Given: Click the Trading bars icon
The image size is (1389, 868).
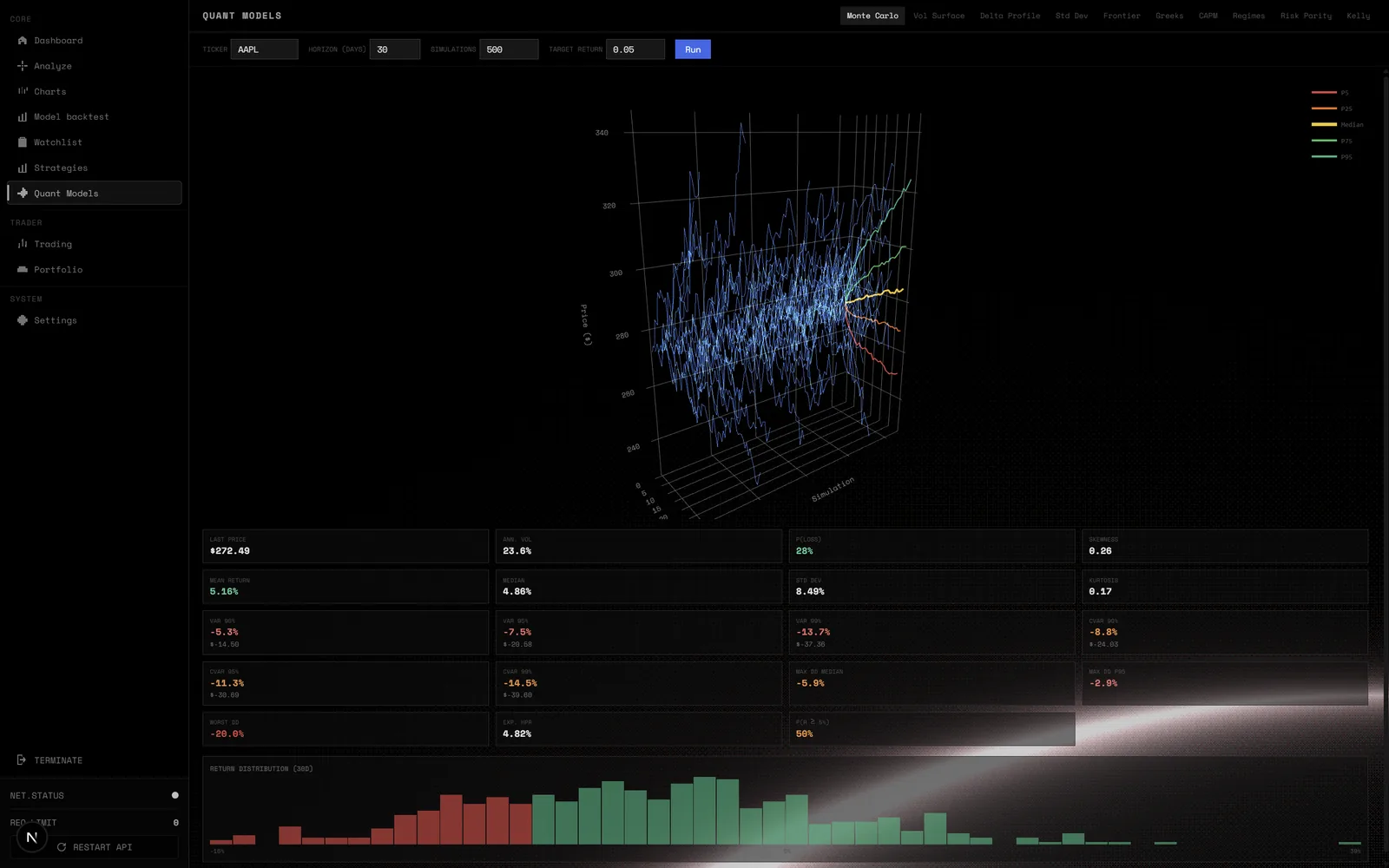Looking at the screenshot, I should [23, 244].
